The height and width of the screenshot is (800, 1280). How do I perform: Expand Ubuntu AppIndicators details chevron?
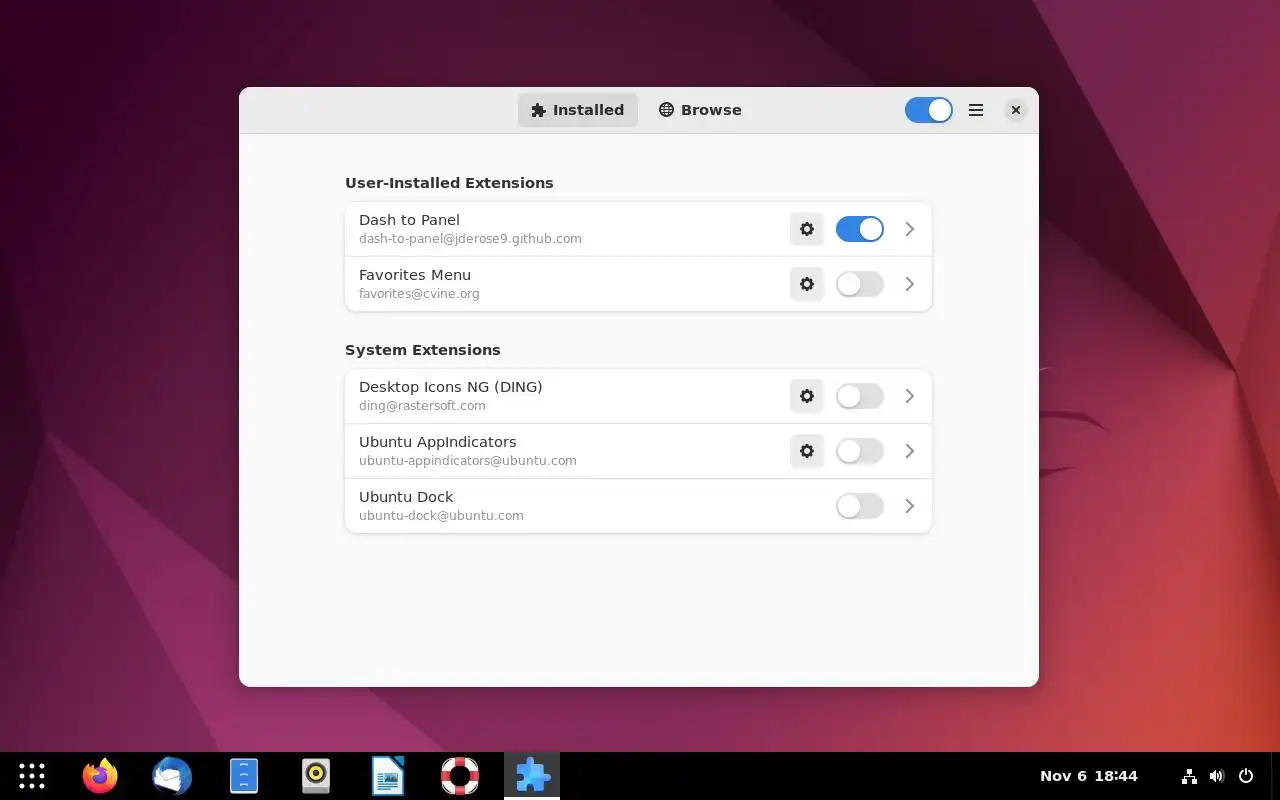910,451
